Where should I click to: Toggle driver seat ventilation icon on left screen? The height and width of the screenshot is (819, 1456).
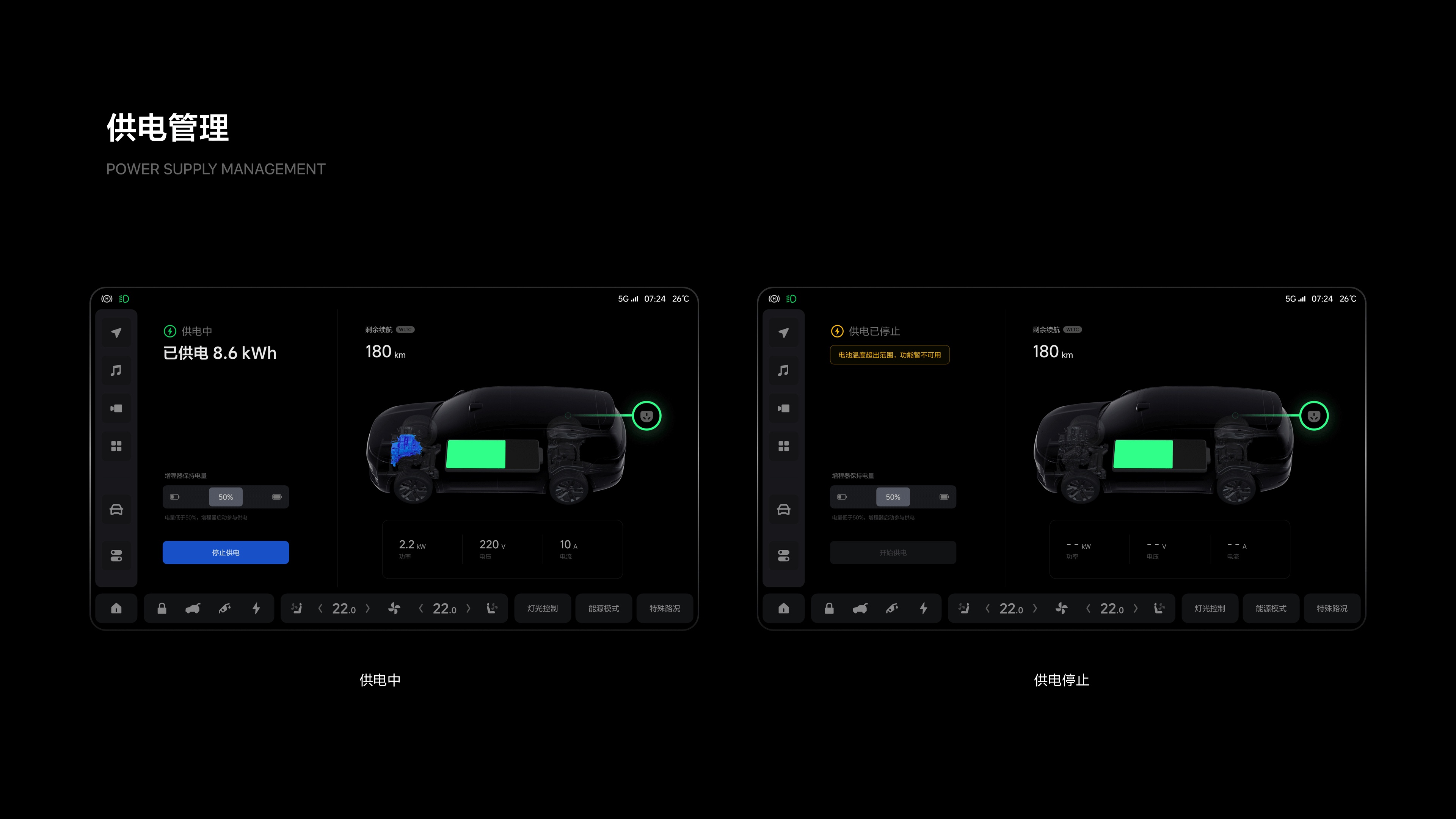click(x=296, y=609)
